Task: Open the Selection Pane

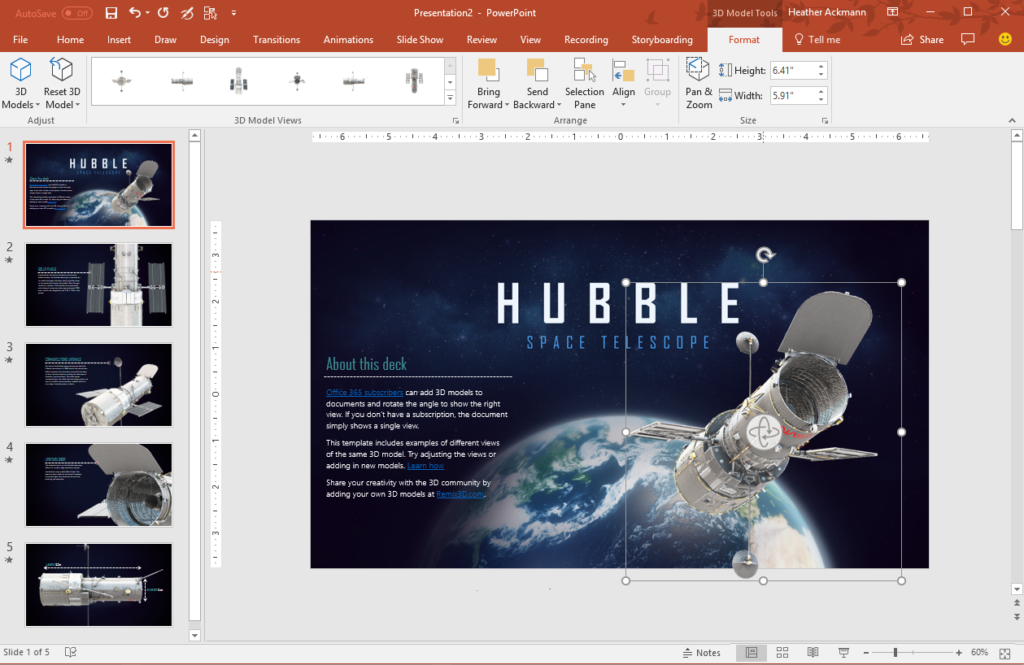Action: pos(584,84)
